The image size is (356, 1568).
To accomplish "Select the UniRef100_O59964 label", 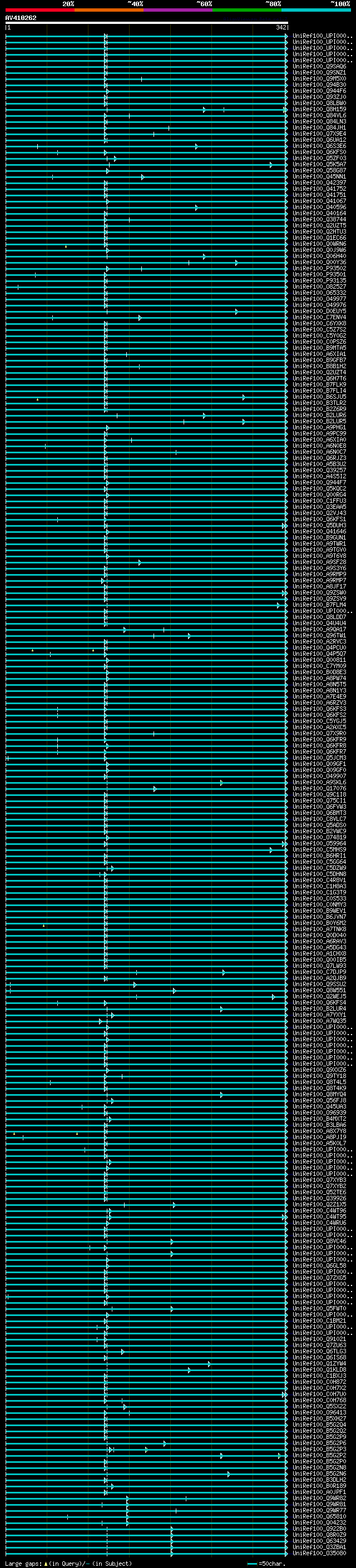I will (x=319, y=844).
